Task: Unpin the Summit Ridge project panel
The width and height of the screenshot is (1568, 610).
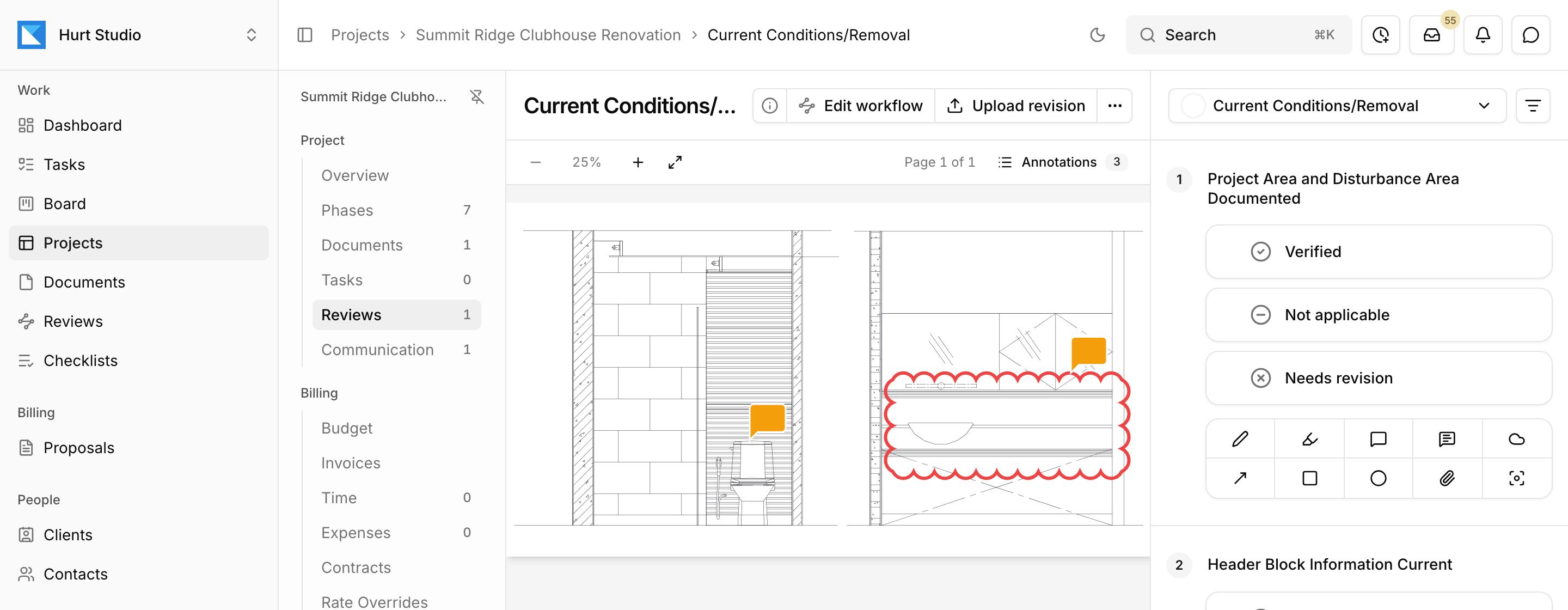Action: (x=476, y=97)
